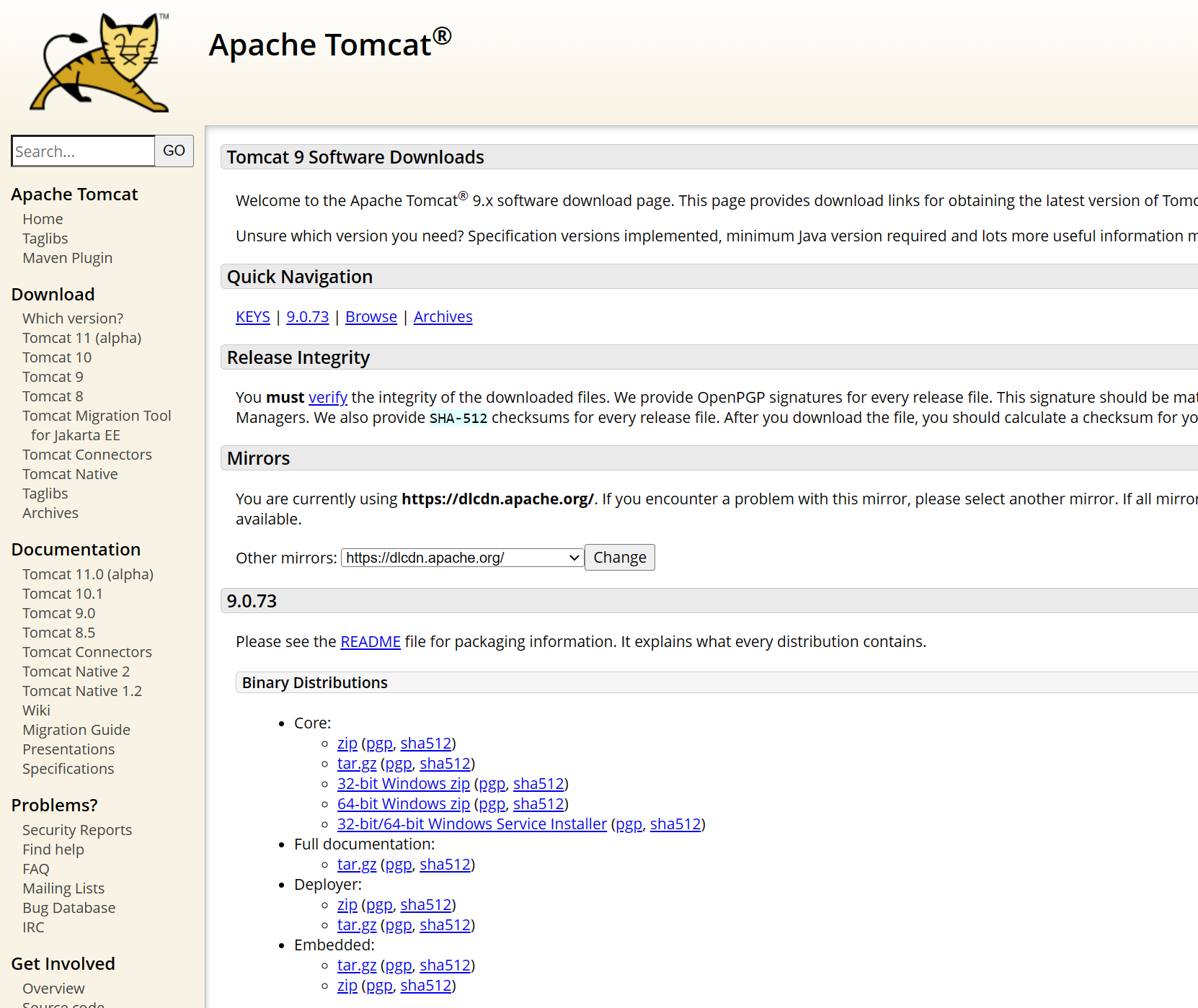Open Security Reports link
The width and height of the screenshot is (1198, 1008).
click(77, 830)
